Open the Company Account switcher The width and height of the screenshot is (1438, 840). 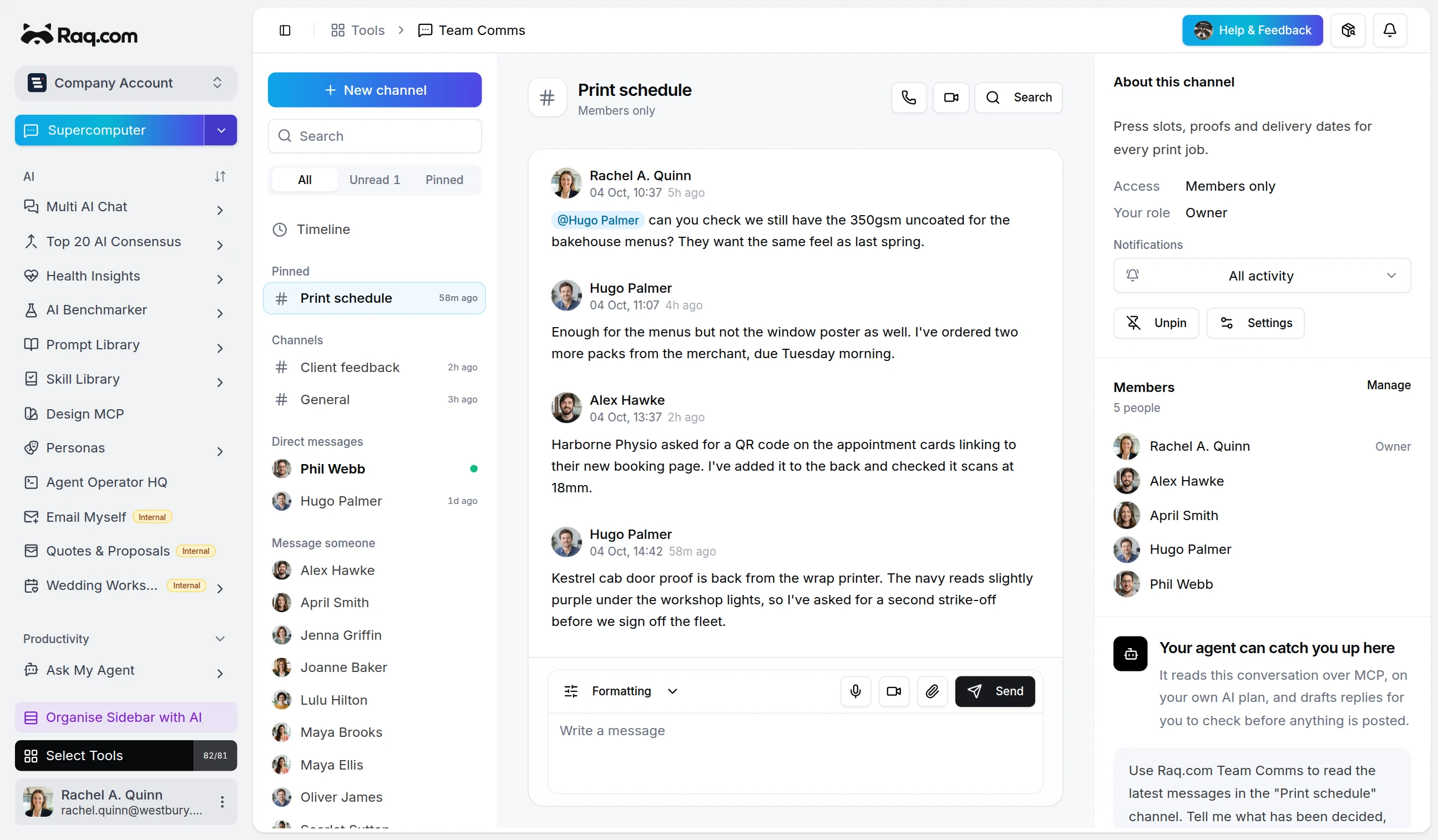(x=125, y=83)
